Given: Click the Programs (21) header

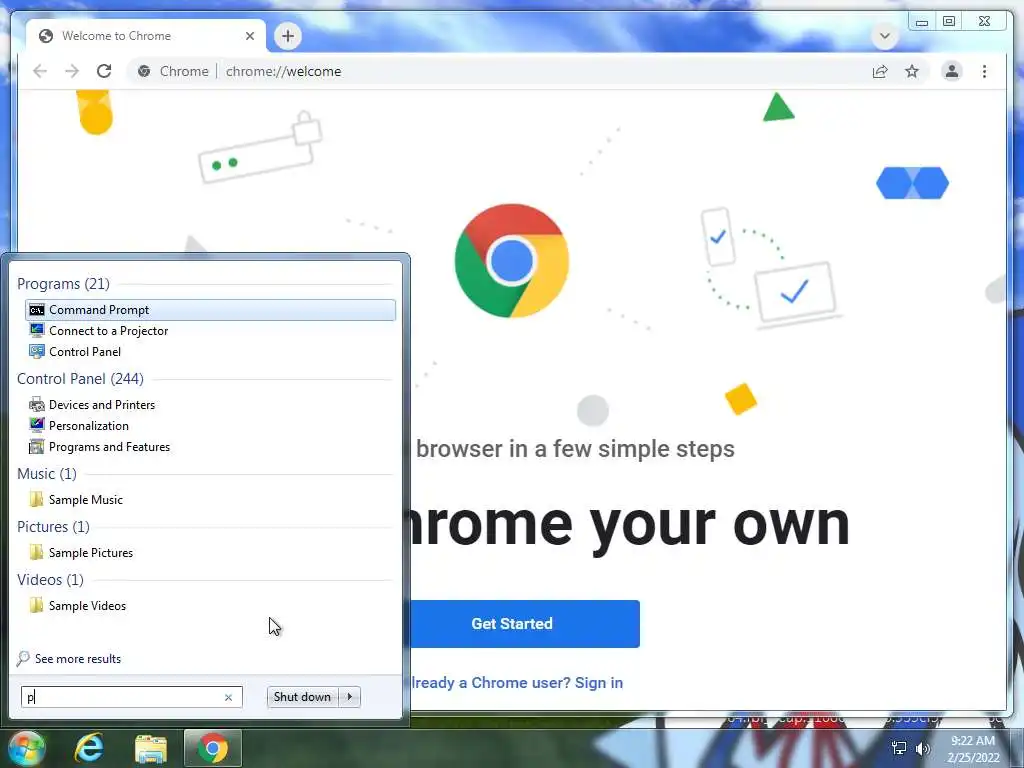Looking at the screenshot, I should (63, 283).
